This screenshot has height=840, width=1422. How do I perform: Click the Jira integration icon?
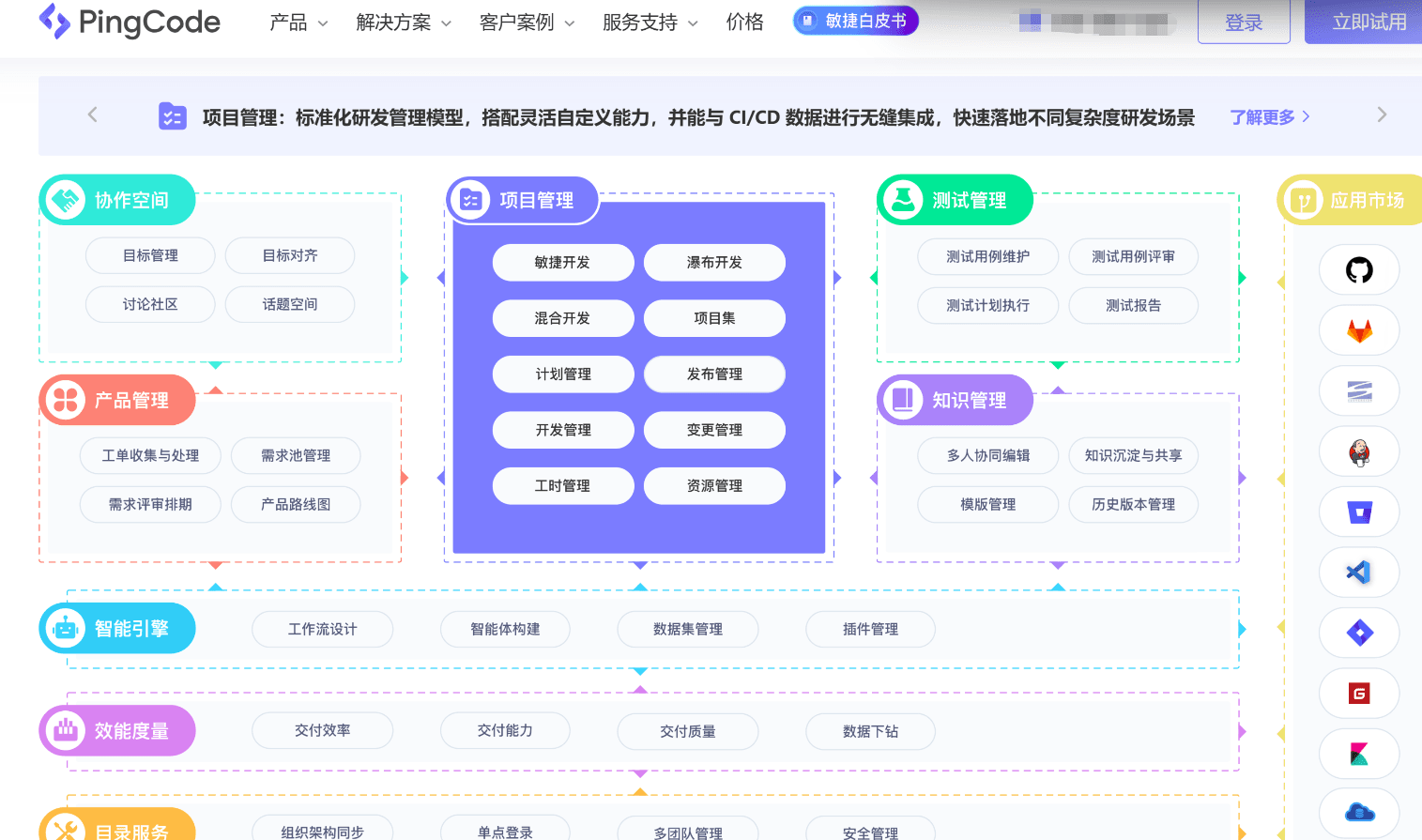pos(1359,633)
